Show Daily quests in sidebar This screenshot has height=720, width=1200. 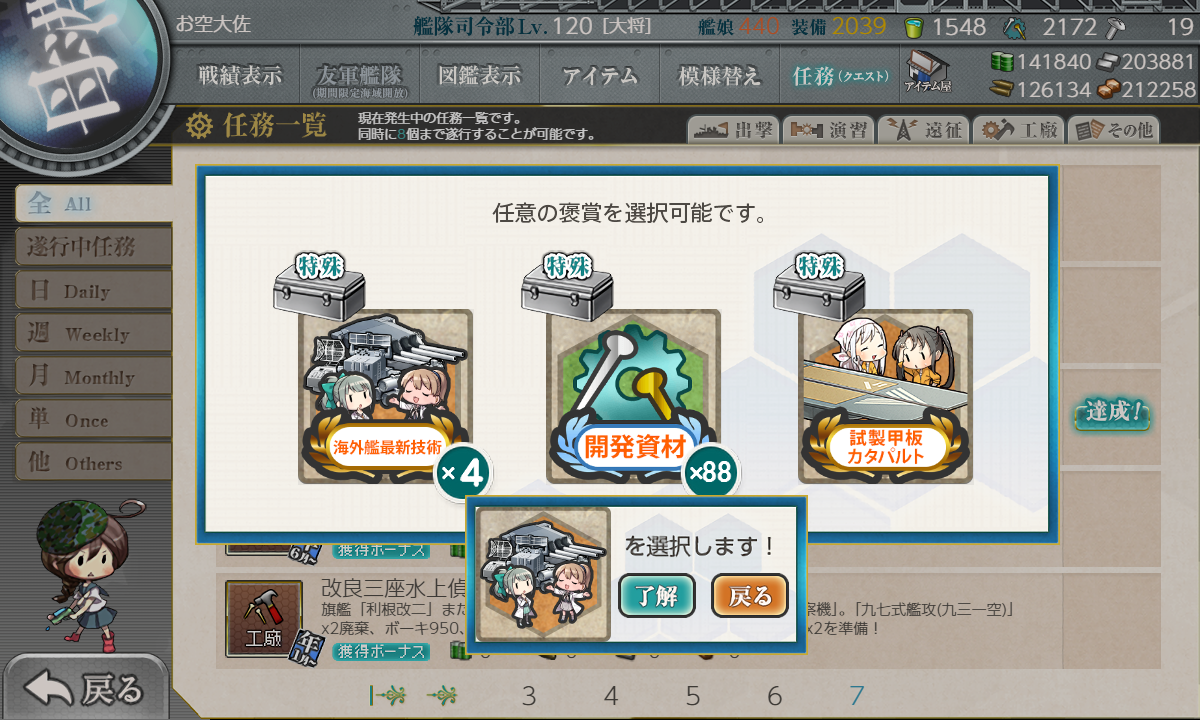point(92,291)
